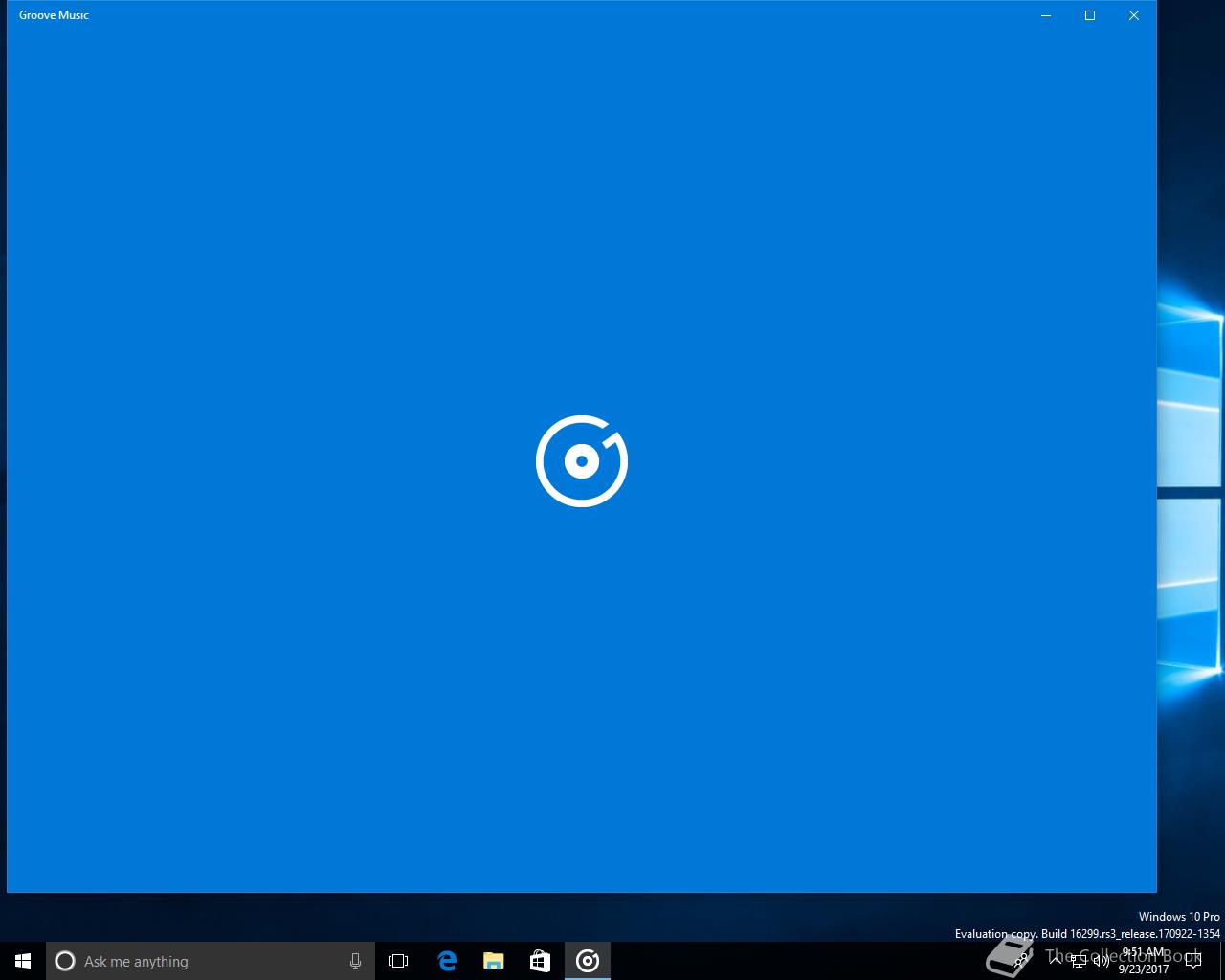Launch Microsoft Edge from the taskbar
1225x980 pixels.
click(447, 961)
